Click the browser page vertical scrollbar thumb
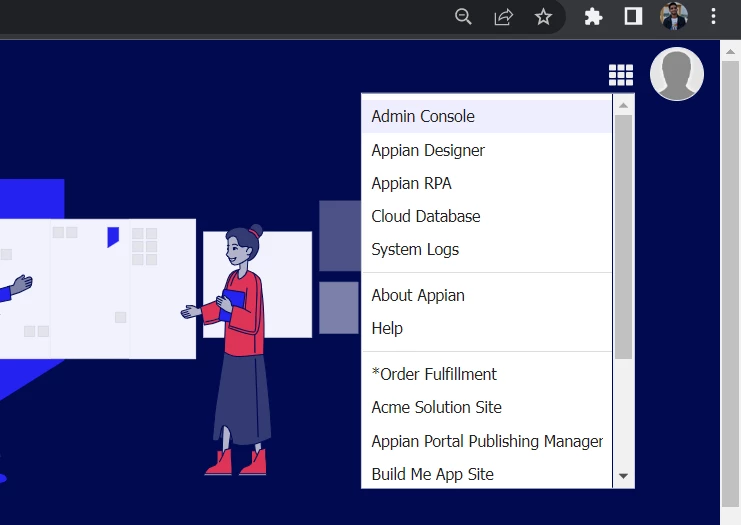 point(730,284)
